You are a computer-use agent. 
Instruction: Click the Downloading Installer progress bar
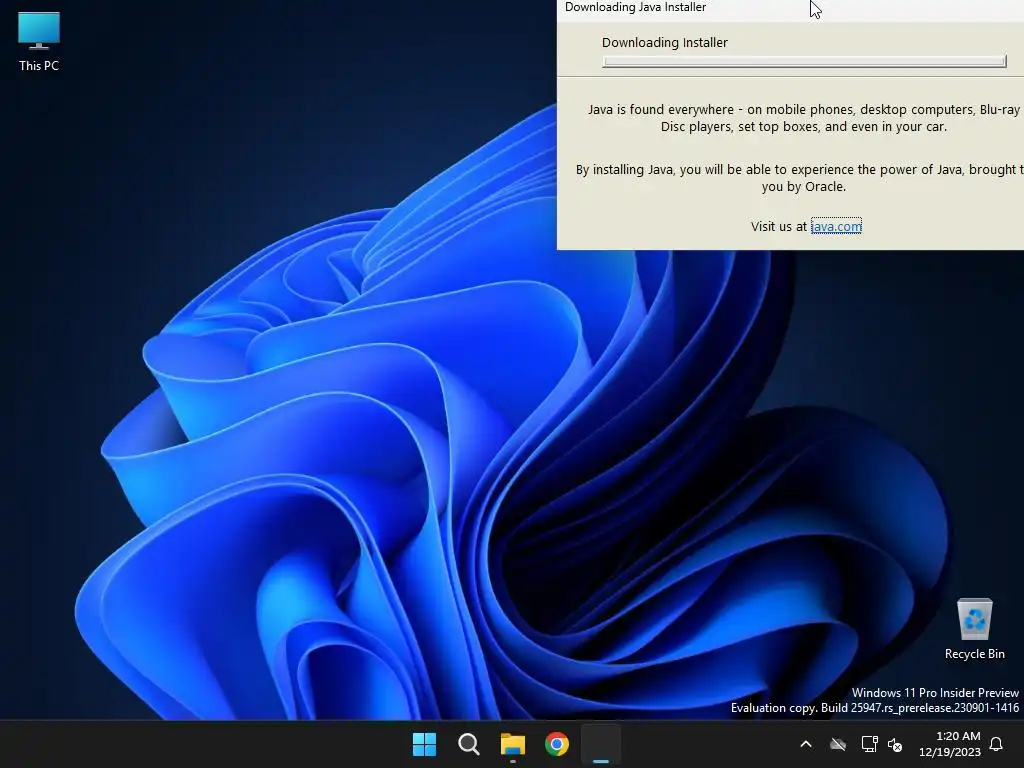pyautogui.click(x=804, y=61)
